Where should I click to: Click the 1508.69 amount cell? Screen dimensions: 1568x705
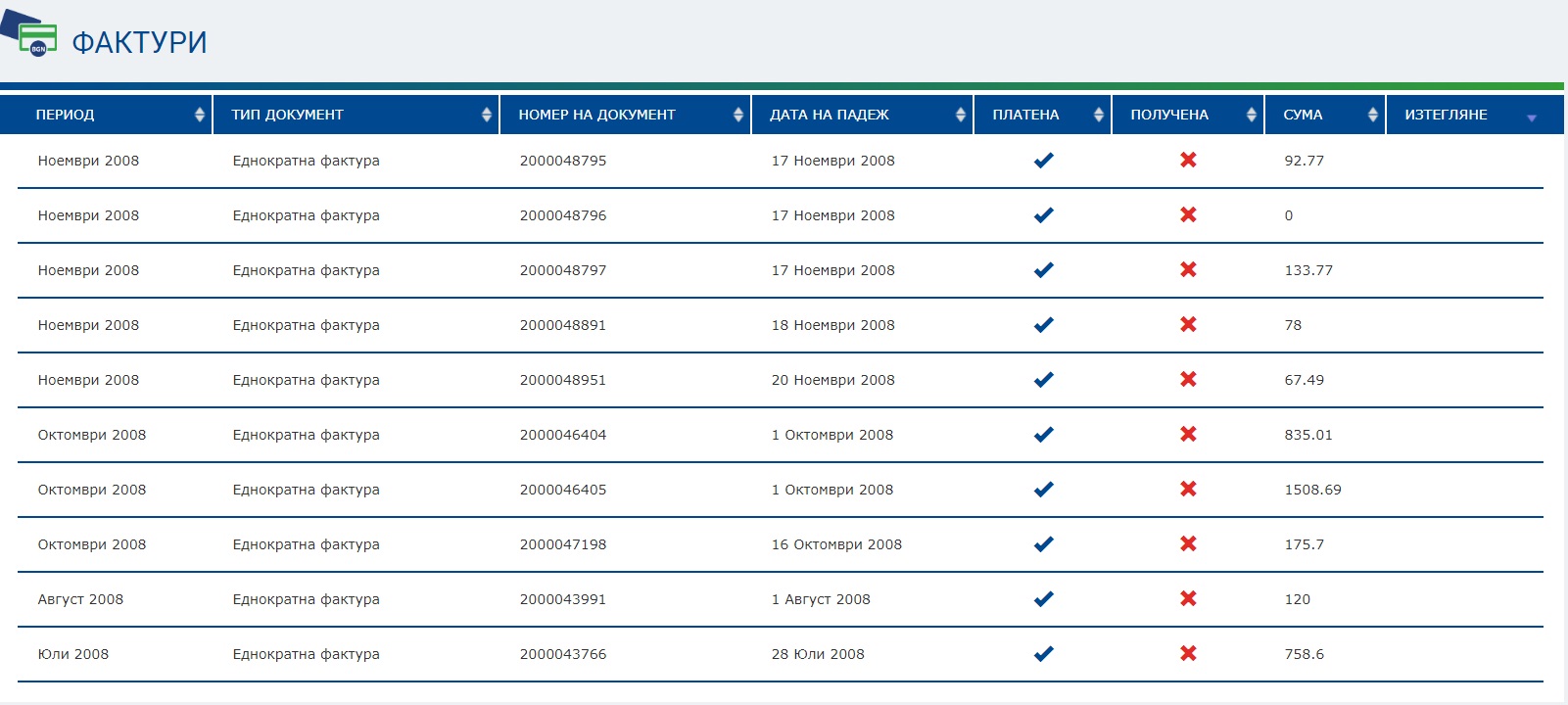(1312, 490)
